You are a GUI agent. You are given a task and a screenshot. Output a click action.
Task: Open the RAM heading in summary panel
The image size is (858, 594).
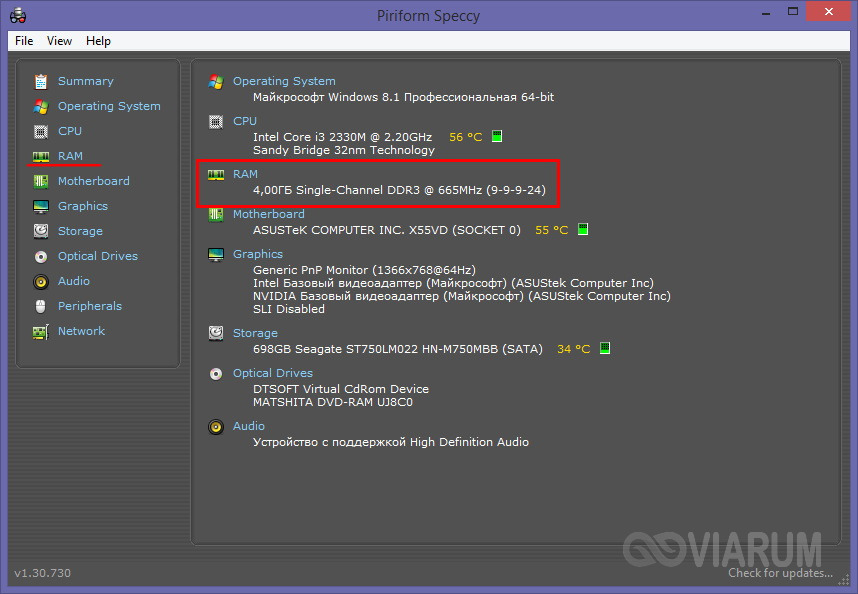click(245, 174)
